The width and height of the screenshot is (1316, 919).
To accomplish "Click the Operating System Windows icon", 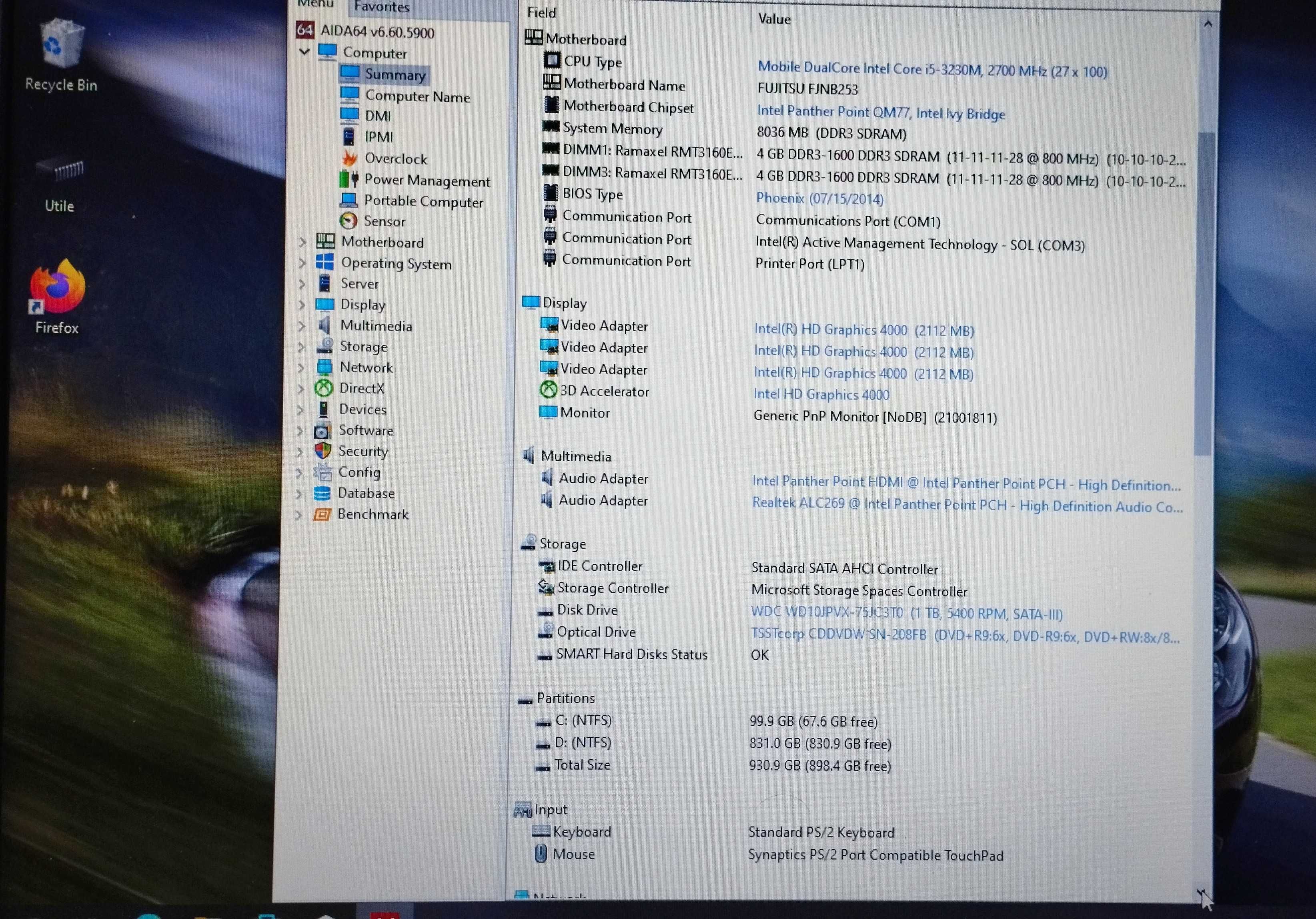I will click(x=324, y=263).
